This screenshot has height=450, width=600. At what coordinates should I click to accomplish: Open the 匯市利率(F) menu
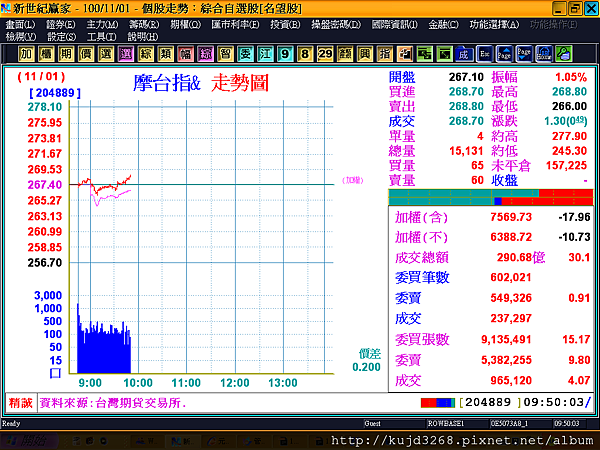tap(235, 25)
